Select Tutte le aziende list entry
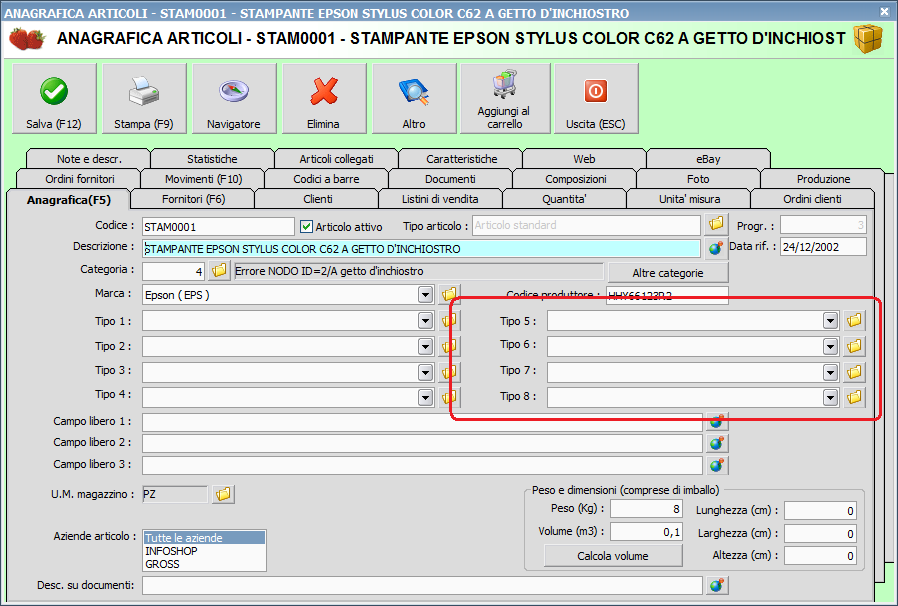 (x=204, y=538)
